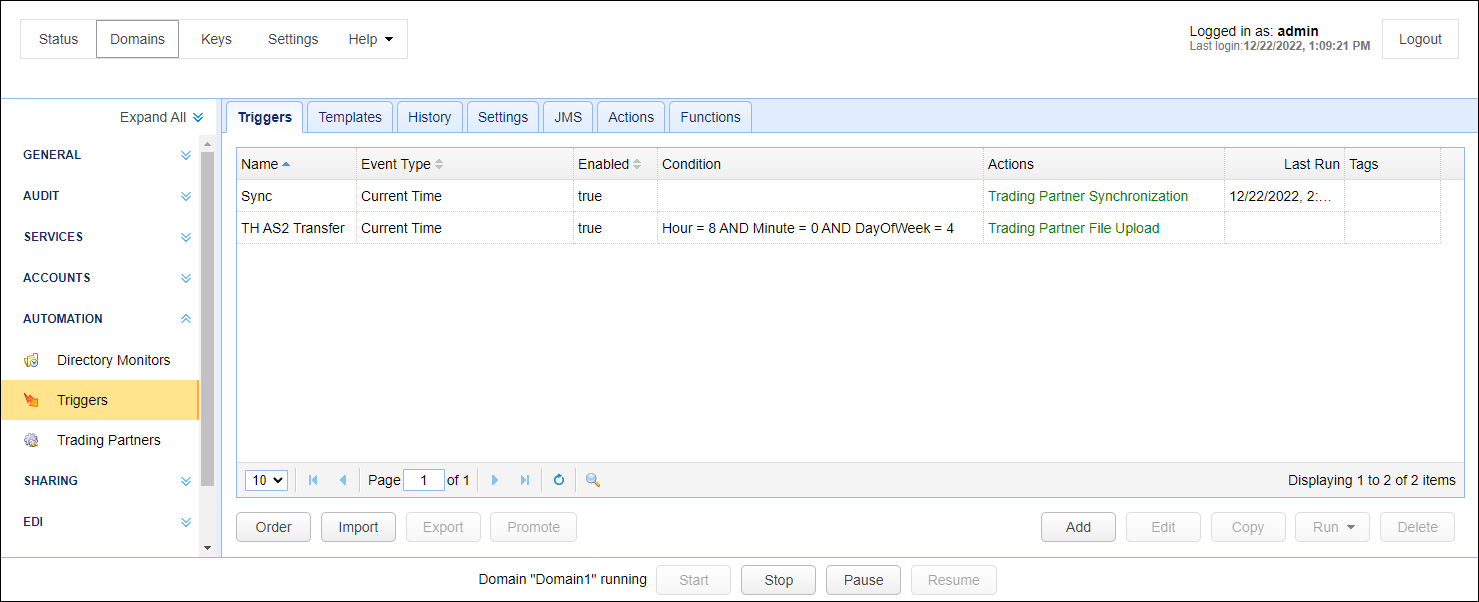This screenshot has height=602, width=1479.
Task: Open grid search magnifier
Action: tap(593, 480)
